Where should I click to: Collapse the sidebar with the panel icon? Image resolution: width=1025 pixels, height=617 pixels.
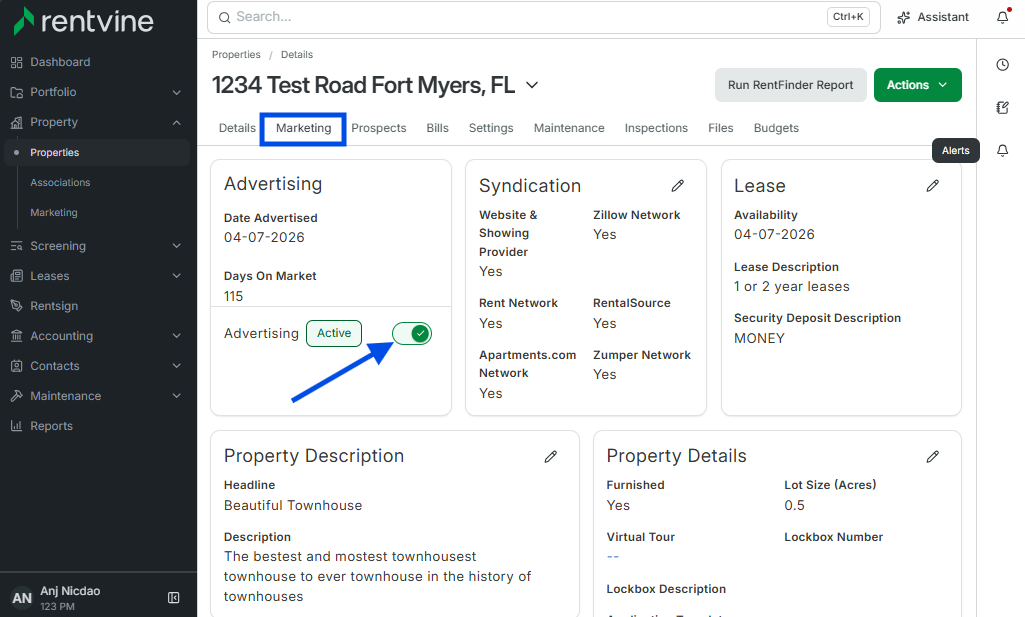coord(174,597)
